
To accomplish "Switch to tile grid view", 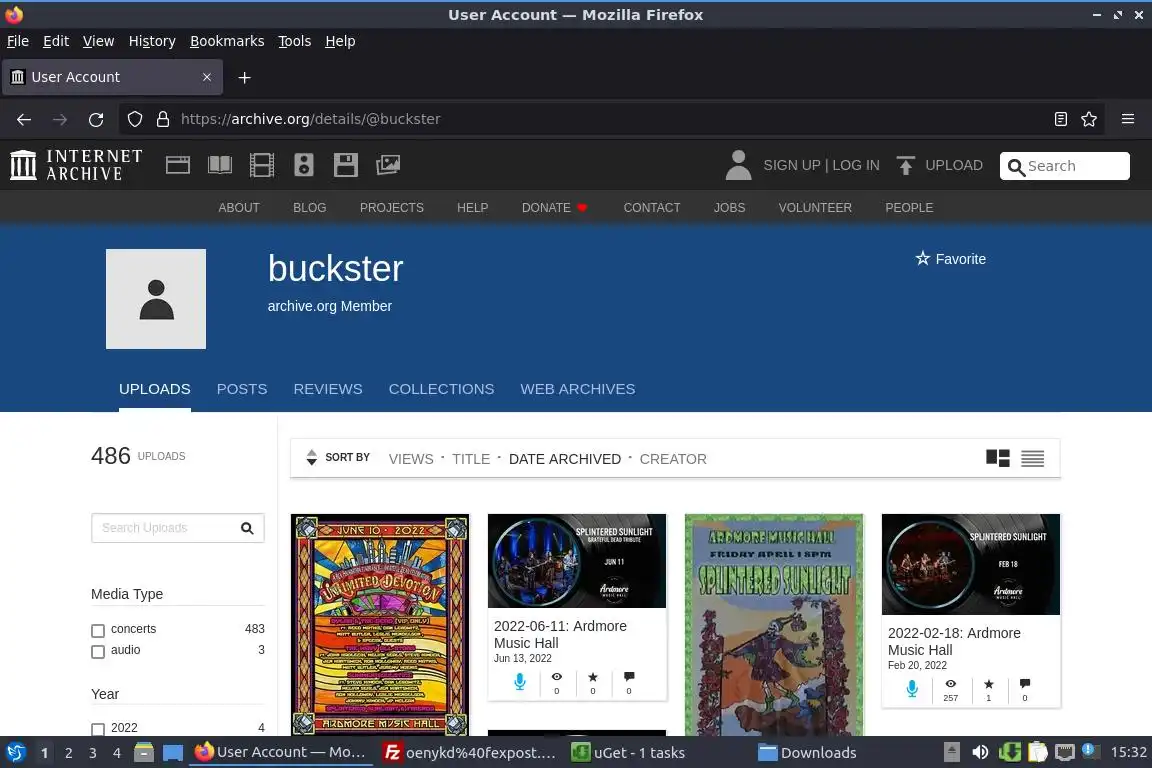I will [x=998, y=459].
